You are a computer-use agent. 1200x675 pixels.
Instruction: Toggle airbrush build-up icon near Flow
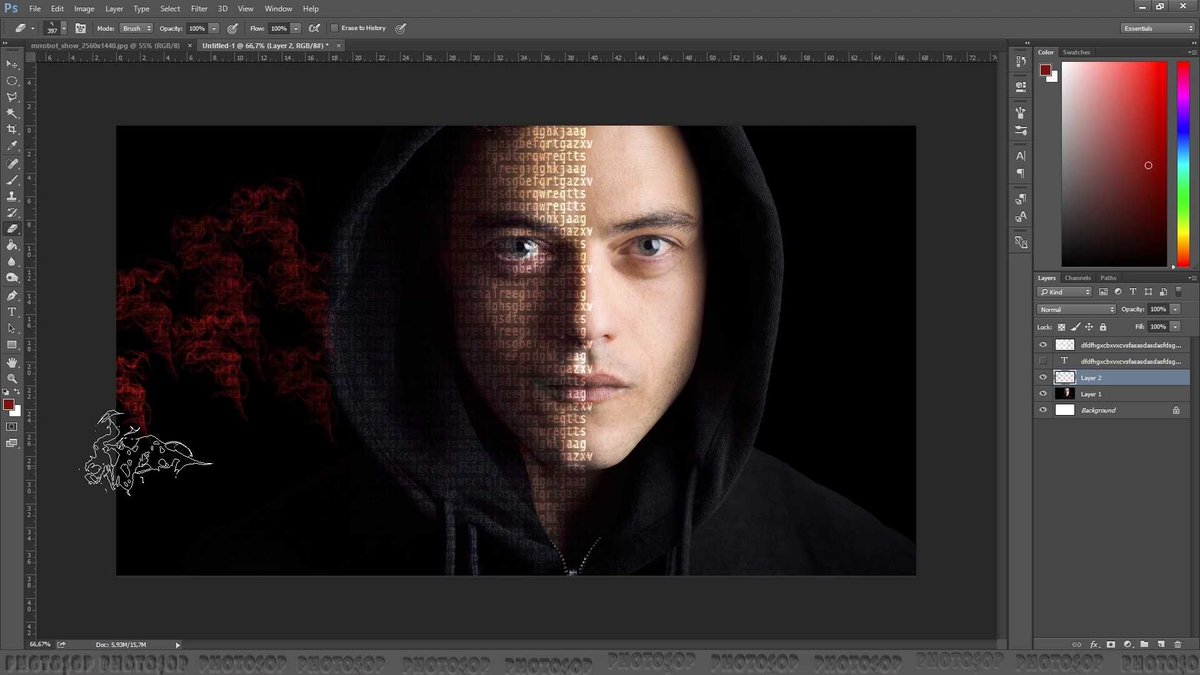tap(314, 28)
